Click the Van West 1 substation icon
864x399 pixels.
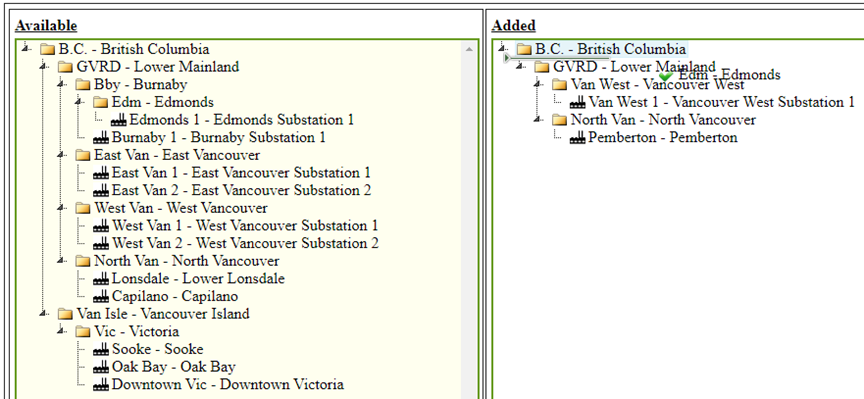click(577, 103)
